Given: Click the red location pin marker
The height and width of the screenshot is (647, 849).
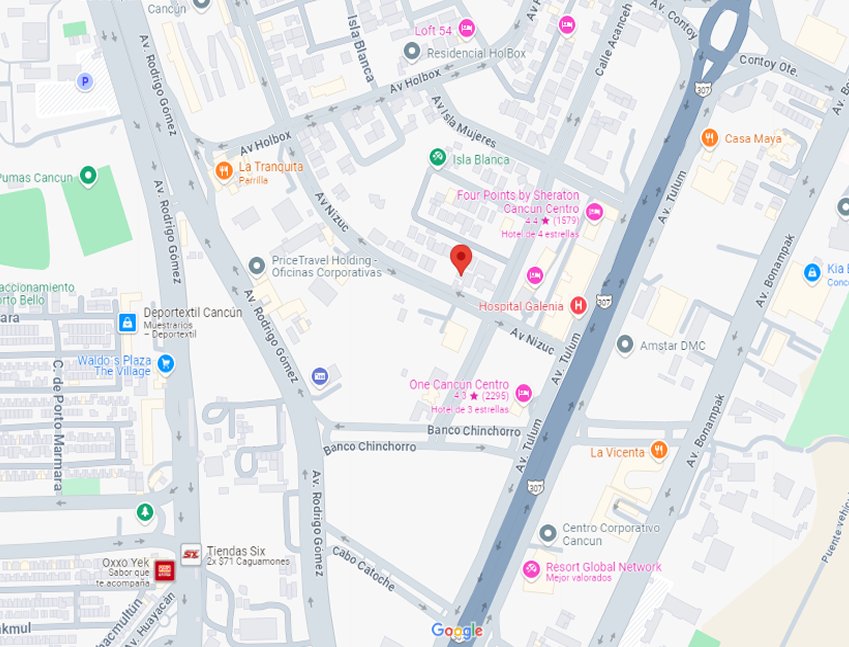Looking at the screenshot, I should coord(461,259).
